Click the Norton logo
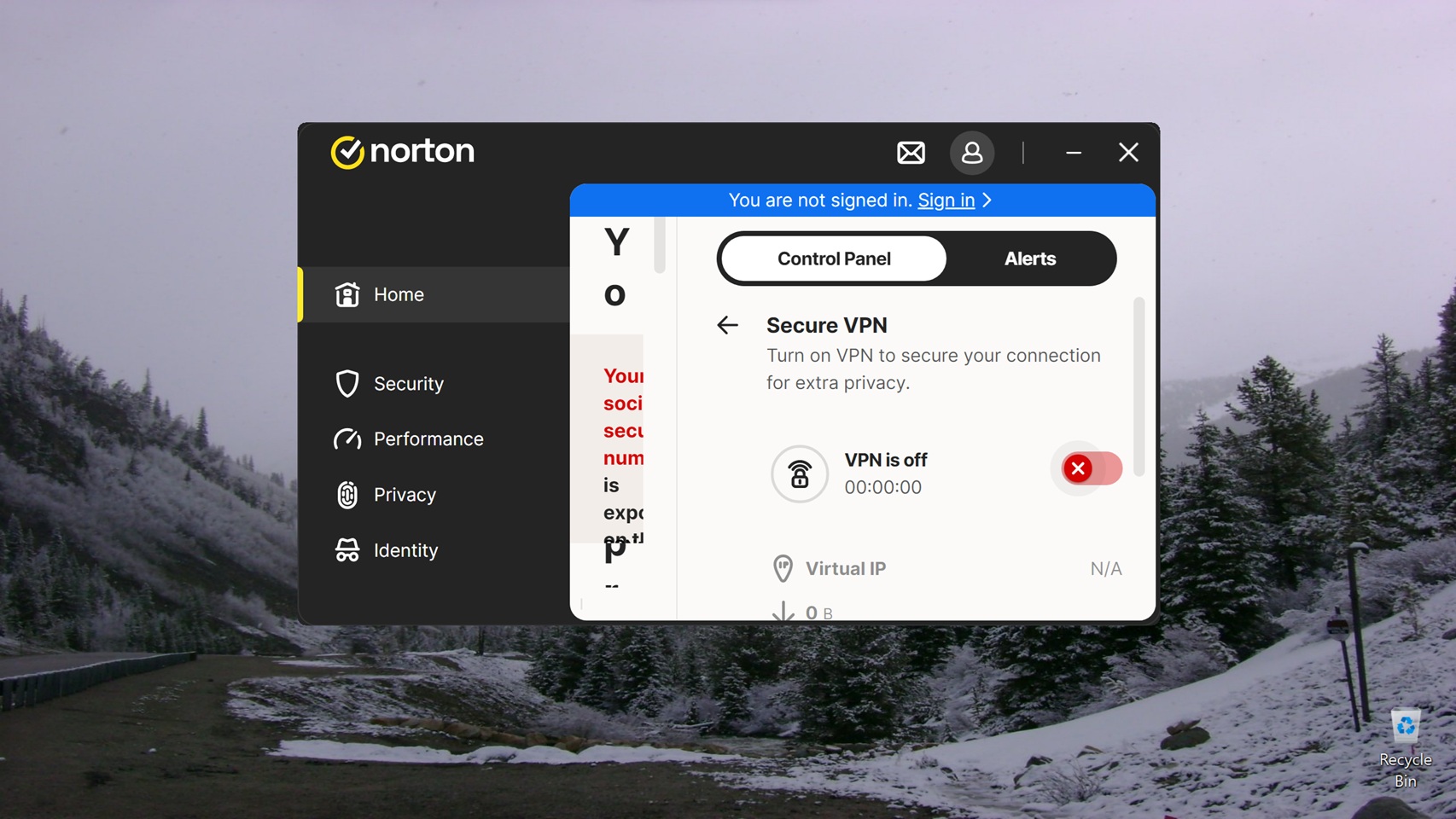The image size is (1456, 819). 402,152
